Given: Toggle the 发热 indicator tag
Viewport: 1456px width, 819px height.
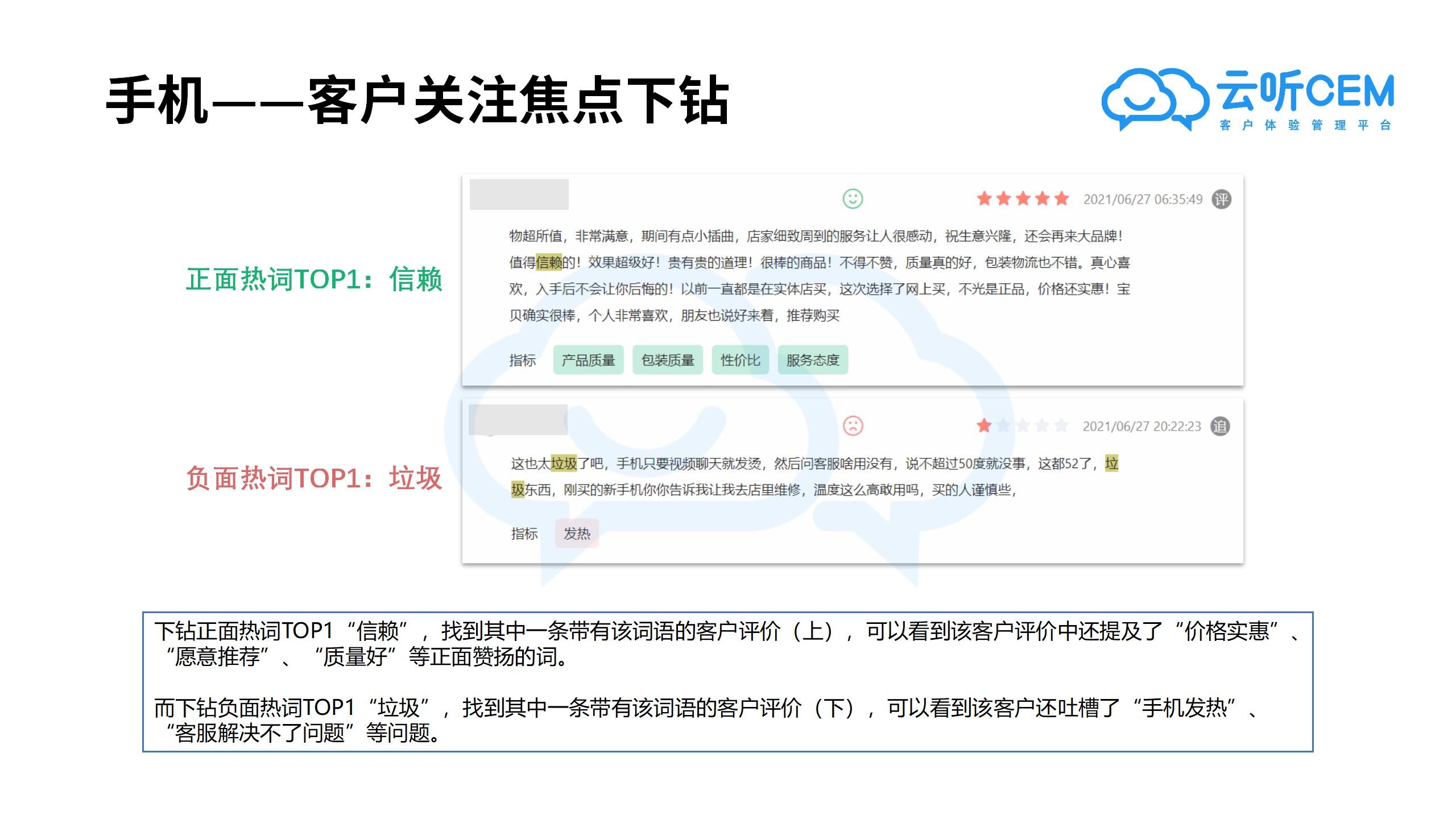Looking at the screenshot, I should 578,533.
